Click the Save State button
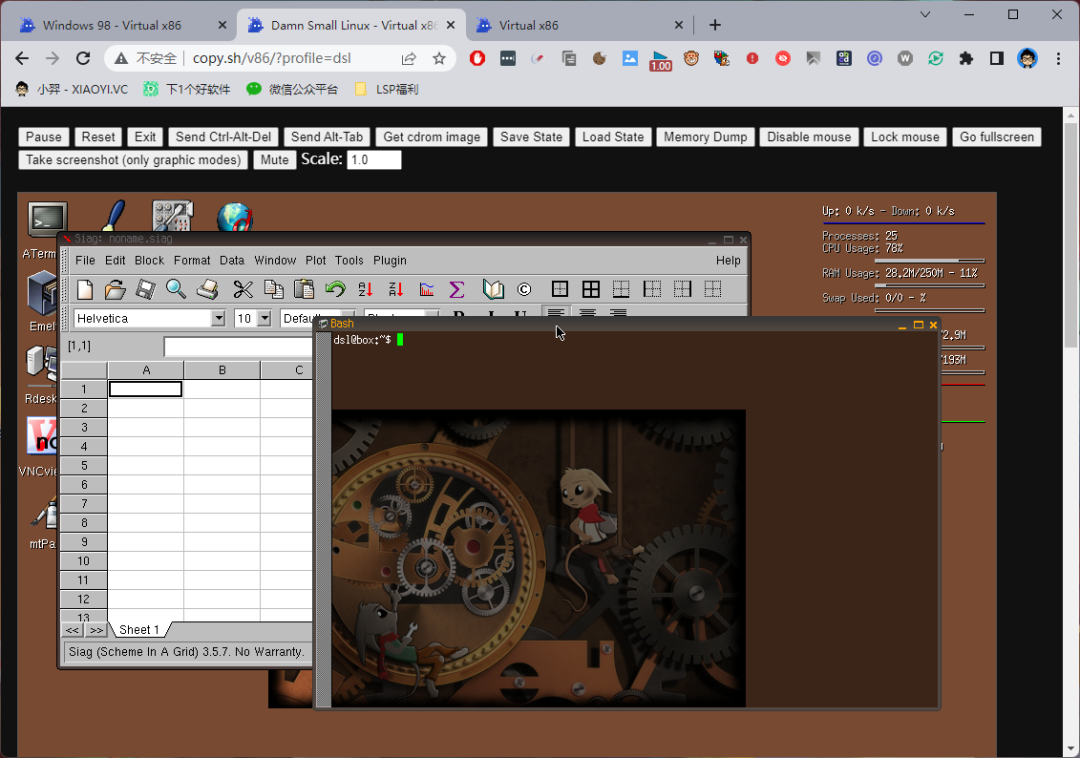The height and width of the screenshot is (758, 1080). click(x=530, y=137)
